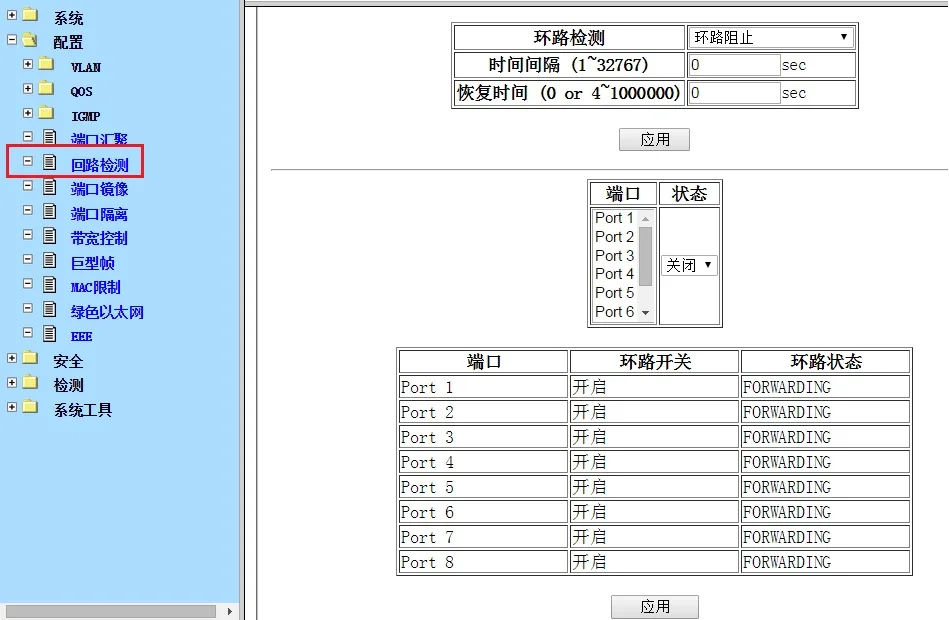
Task: Click the VLAN folder icon
Action: click(47, 64)
